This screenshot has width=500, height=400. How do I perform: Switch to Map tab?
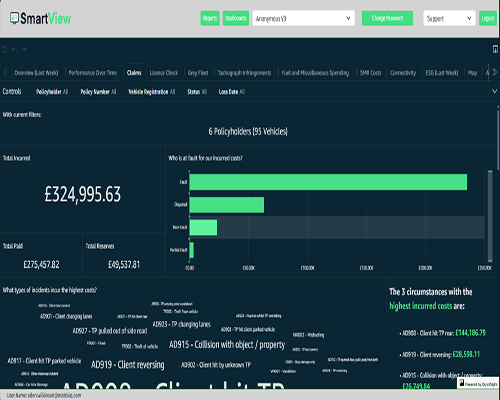click(472, 73)
